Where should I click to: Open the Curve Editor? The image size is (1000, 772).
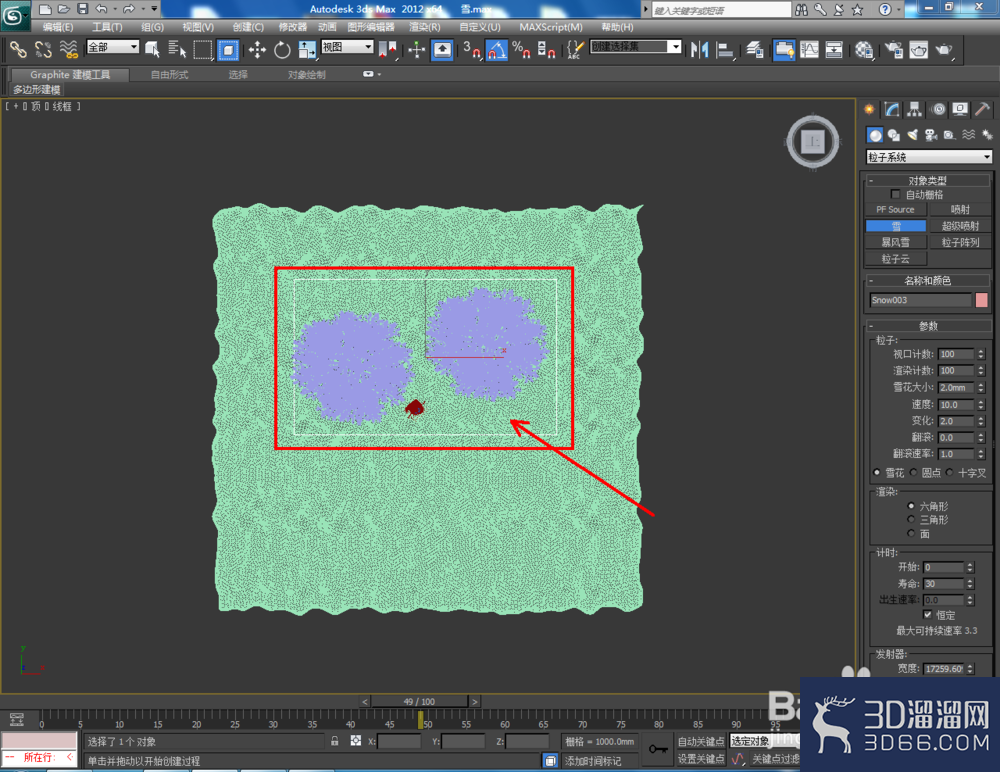click(x=809, y=49)
